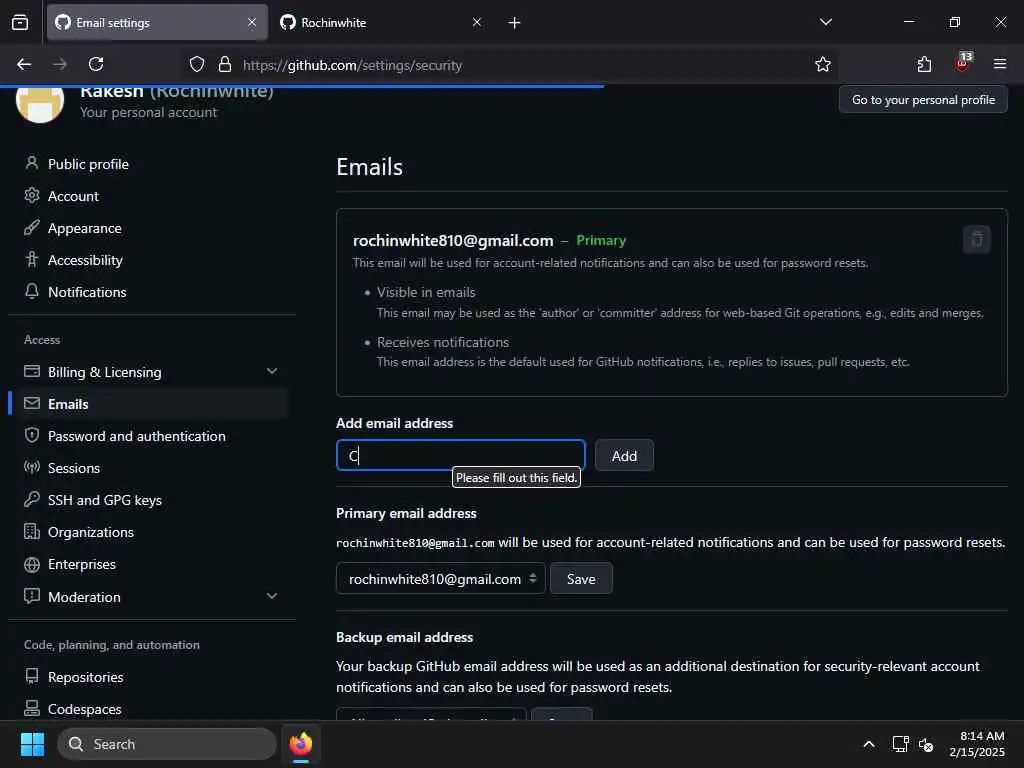The width and height of the screenshot is (1024, 768).
Task: Open Firefox application hamburger menu
Action: (999, 64)
